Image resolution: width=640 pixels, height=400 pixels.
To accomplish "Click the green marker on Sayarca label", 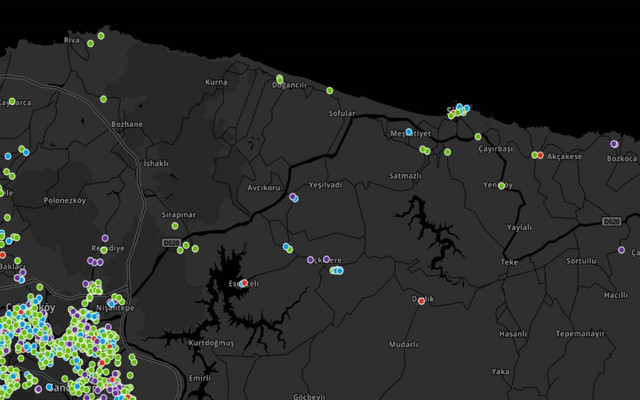I will point(12,101).
